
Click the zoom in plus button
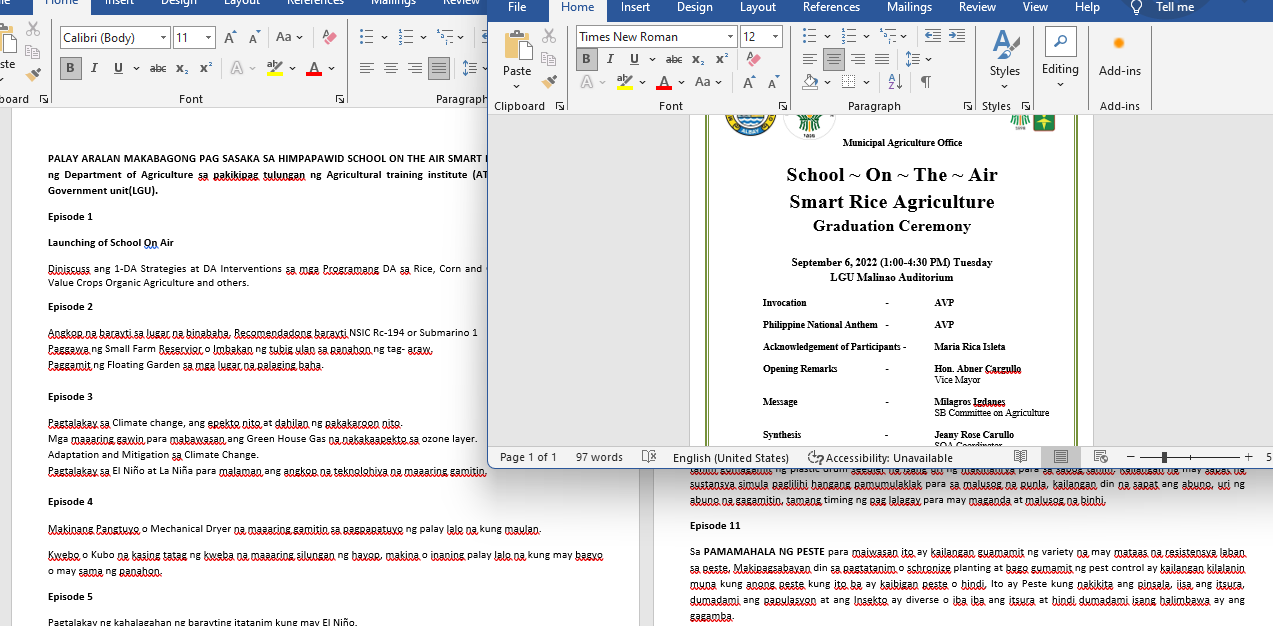(x=1248, y=457)
